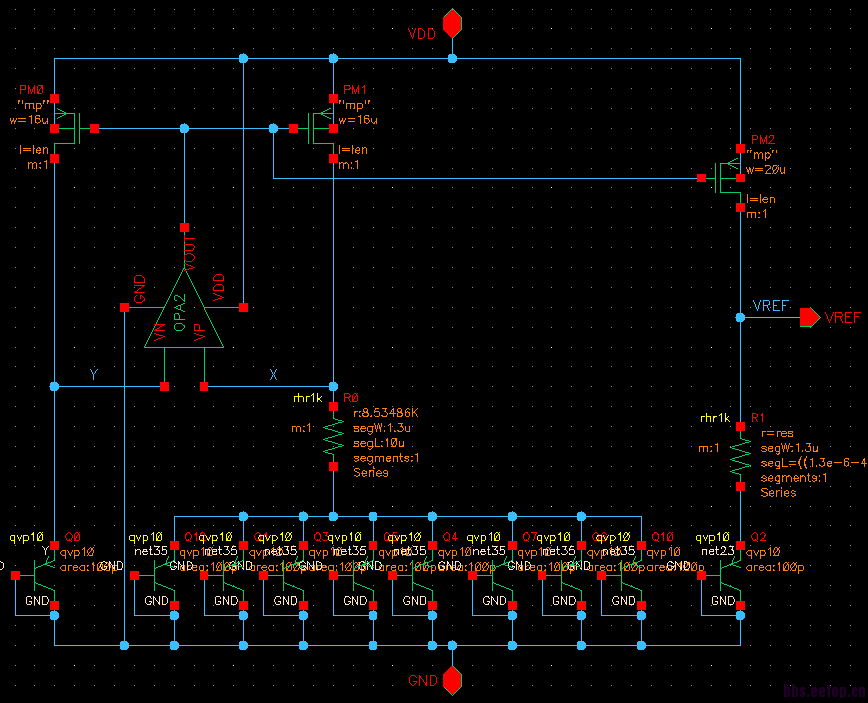Click the w=16u parameter of PM1
This screenshot has height=703, width=868.
358,120
